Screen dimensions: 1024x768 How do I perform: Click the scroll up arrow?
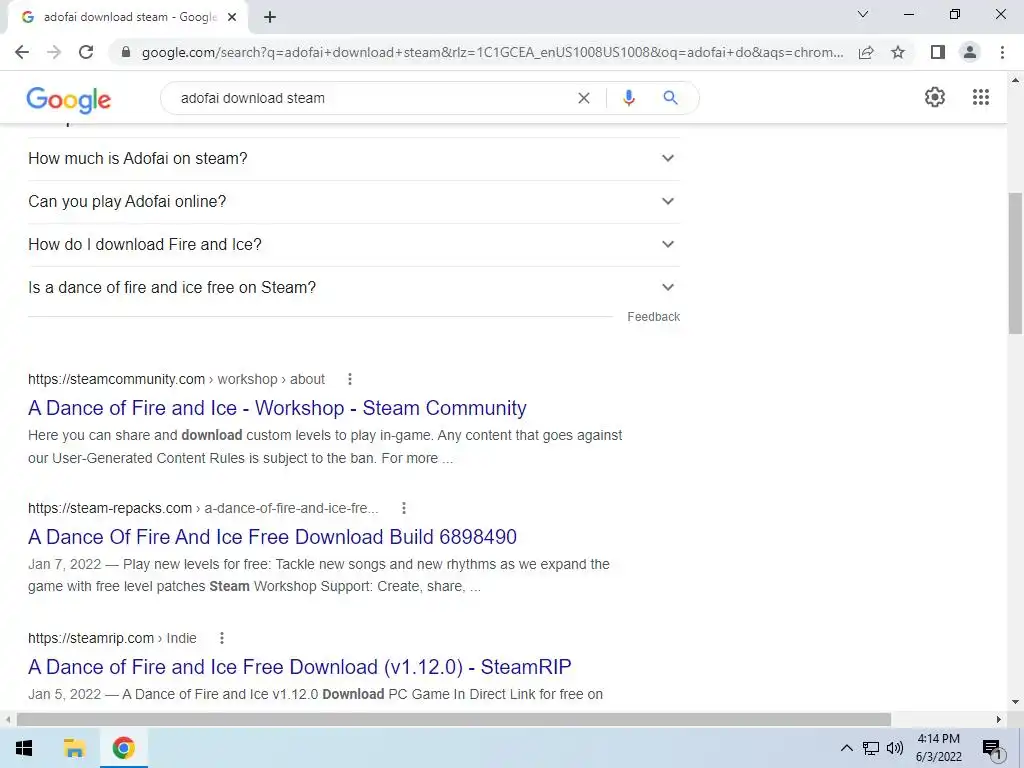1015,80
